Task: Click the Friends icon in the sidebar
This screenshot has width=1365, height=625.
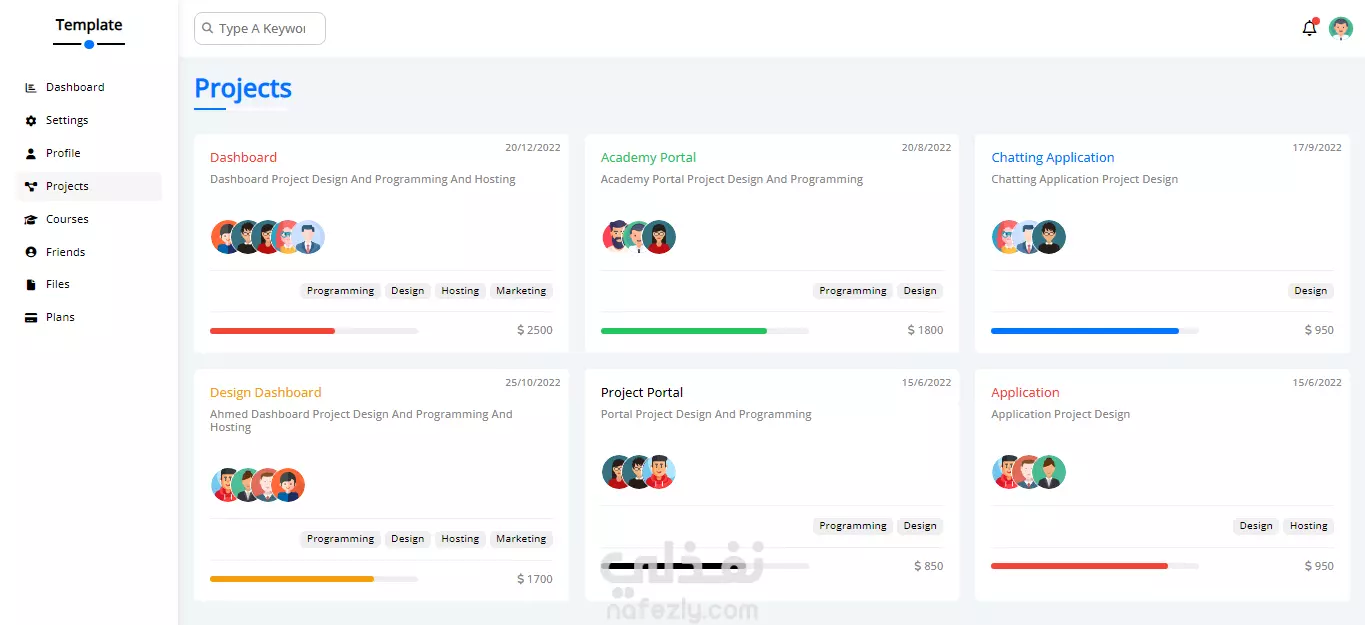Action: point(30,251)
